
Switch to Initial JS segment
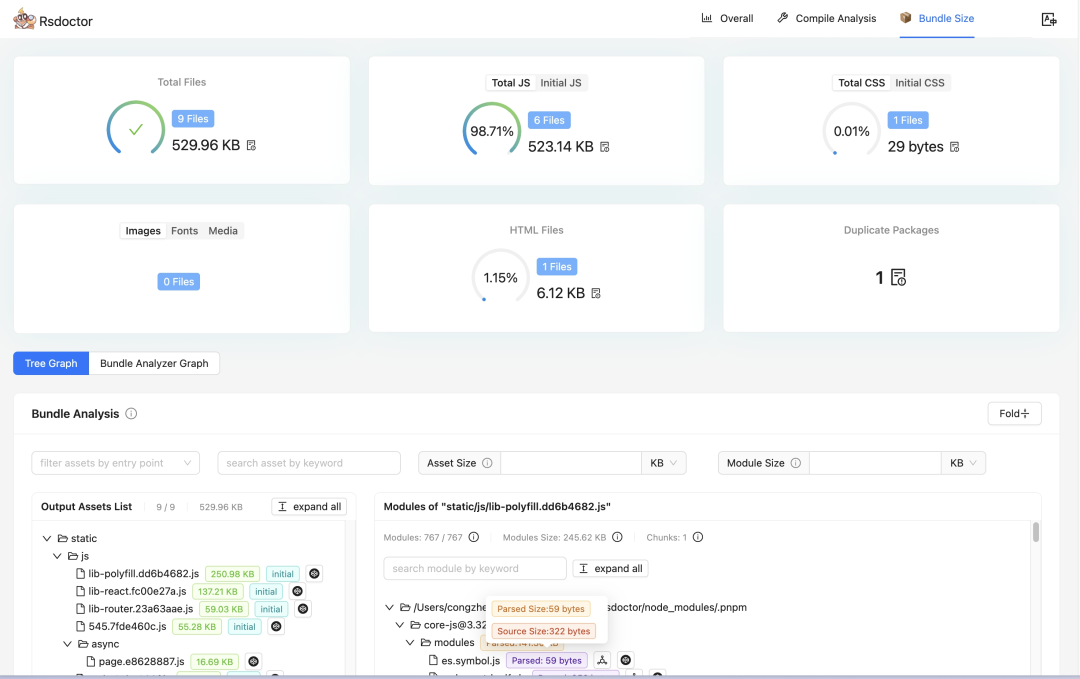(x=560, y=83)
